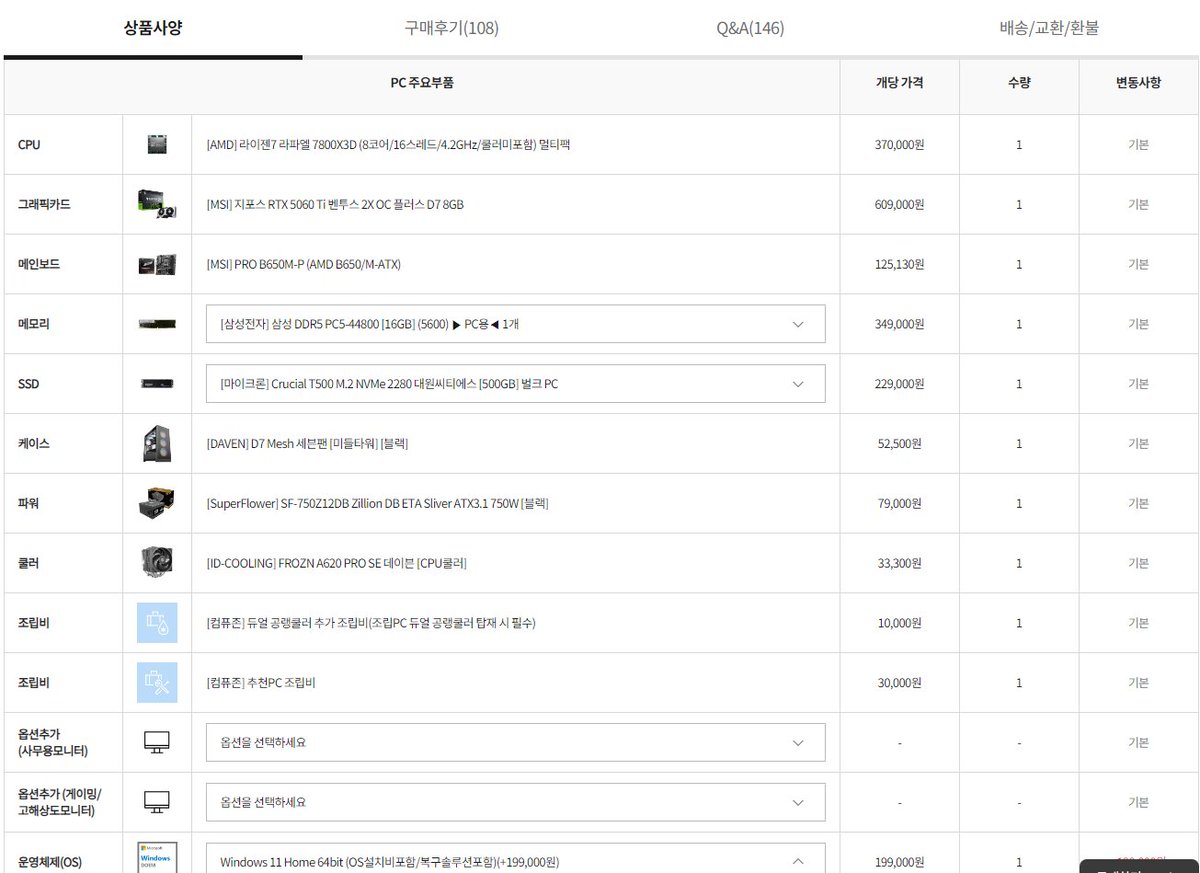The height and width of the screenshot is (873, 1200).
Task: Click the 파워 row label
Action: tap(28, 503)
